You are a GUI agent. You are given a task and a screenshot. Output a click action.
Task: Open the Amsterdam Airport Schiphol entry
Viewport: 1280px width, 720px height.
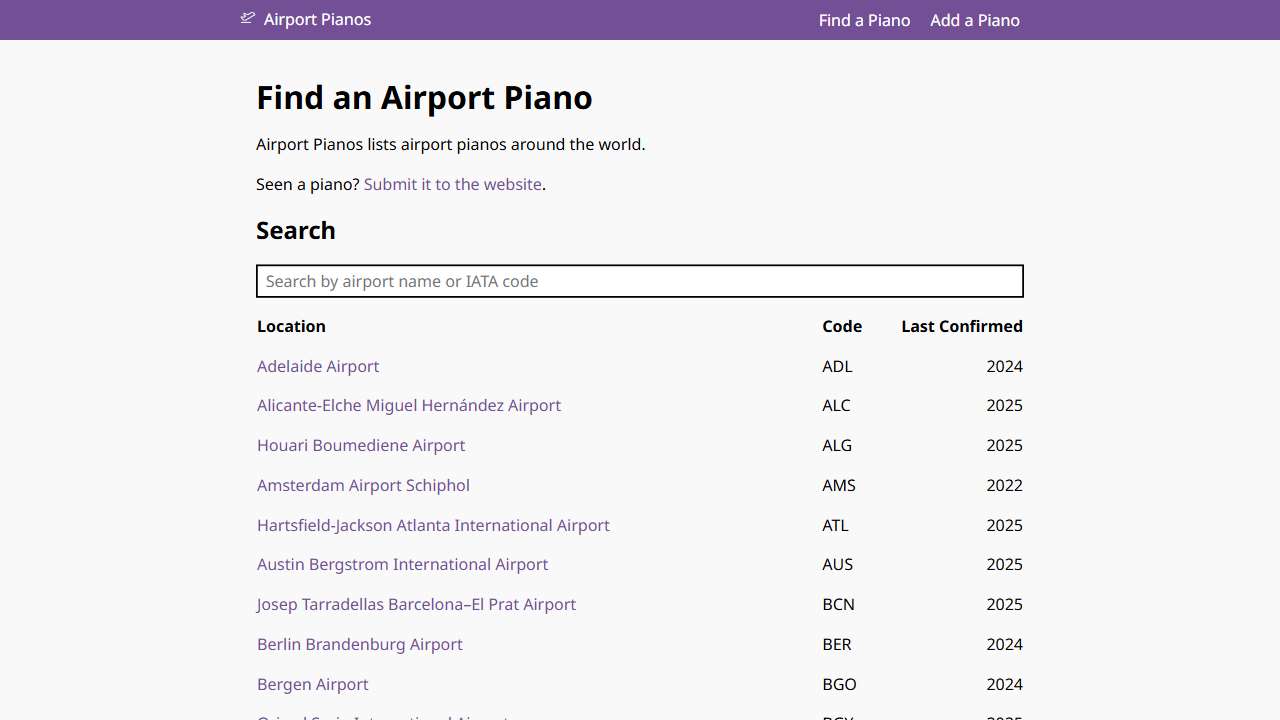click(x=363, y=485)
